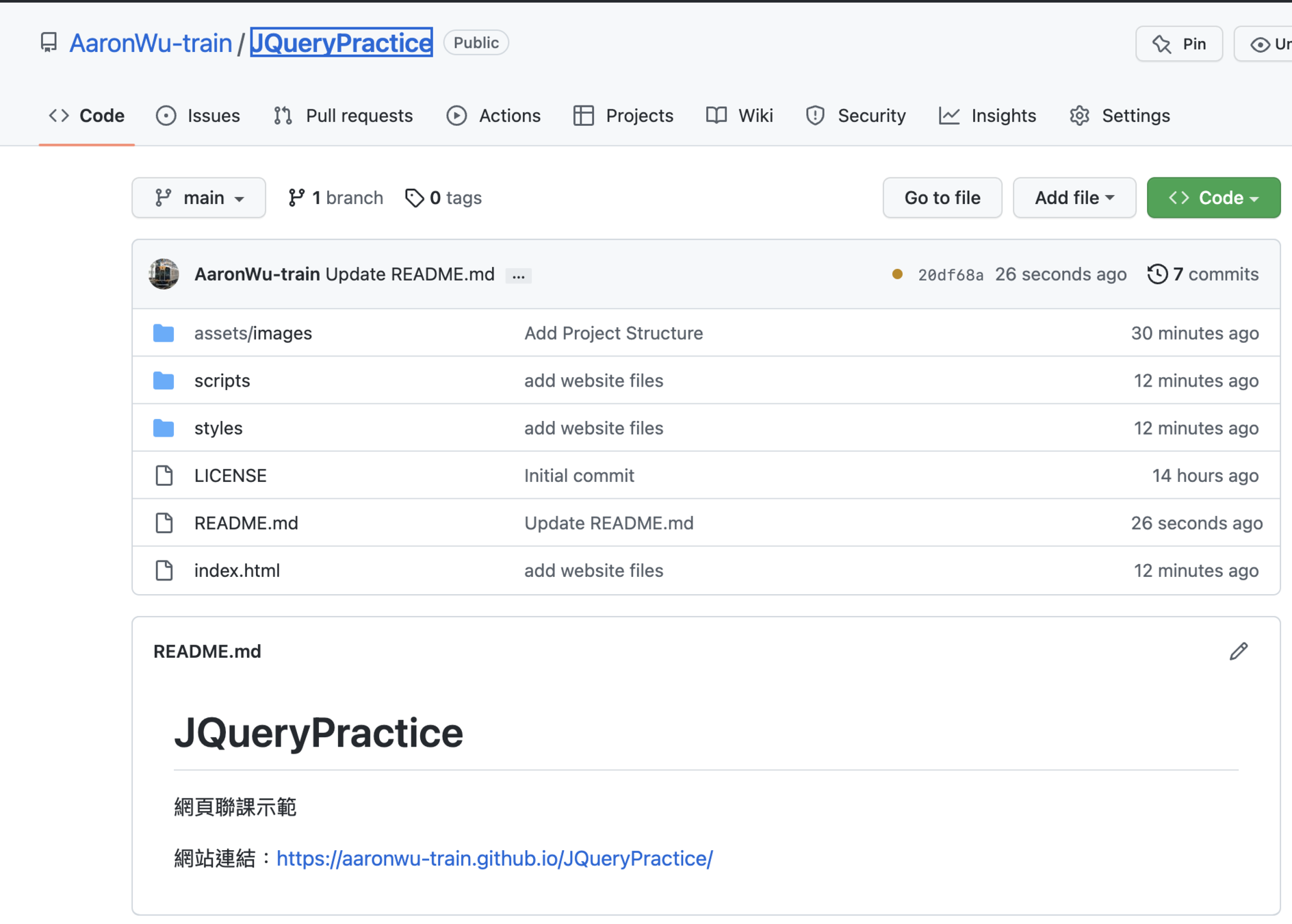Click the repository book icon beside AaronWu-train
Screen dimensions: 1292x924
pyautogui.click(x=49, y=42)
